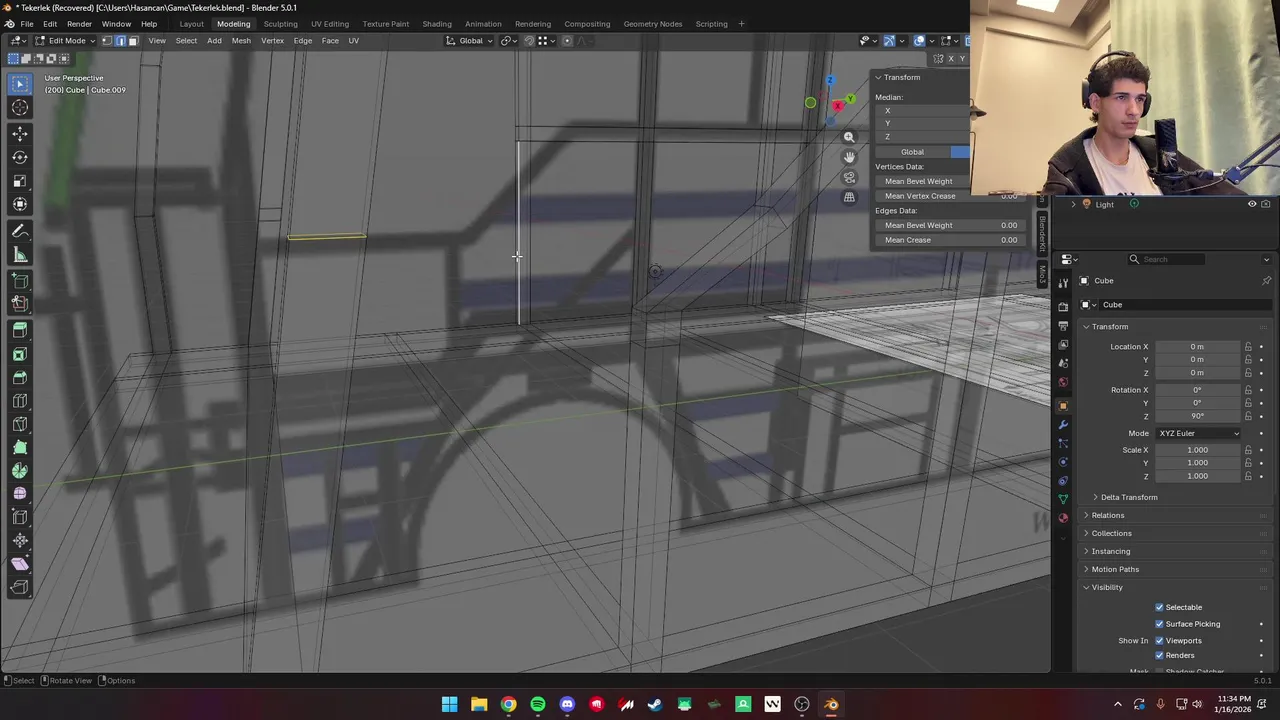Viewport: 1280px width, 720px height.
Task: Select the Transform tool
Action: coord(20,205)
